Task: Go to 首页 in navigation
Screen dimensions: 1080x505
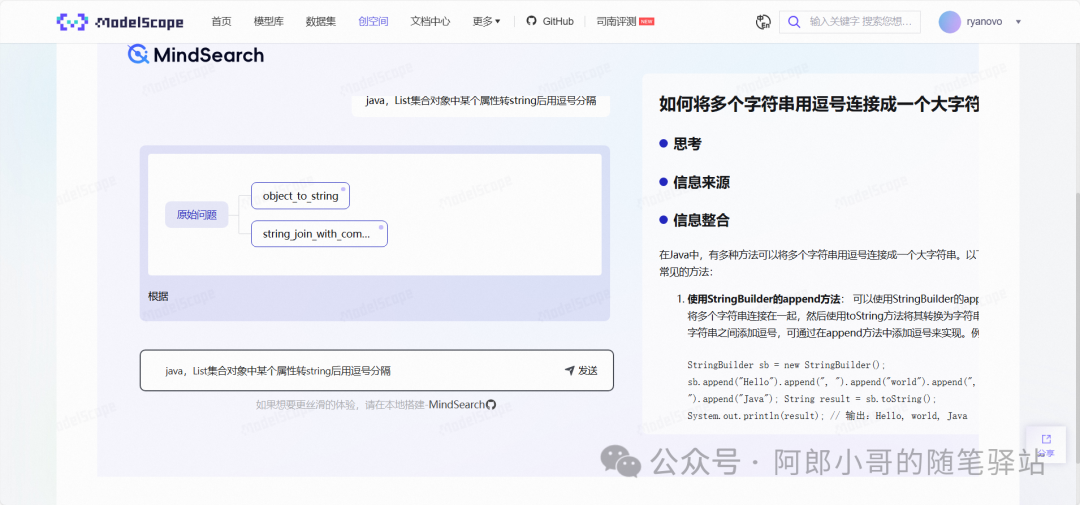Action: (x=221, y=21)
